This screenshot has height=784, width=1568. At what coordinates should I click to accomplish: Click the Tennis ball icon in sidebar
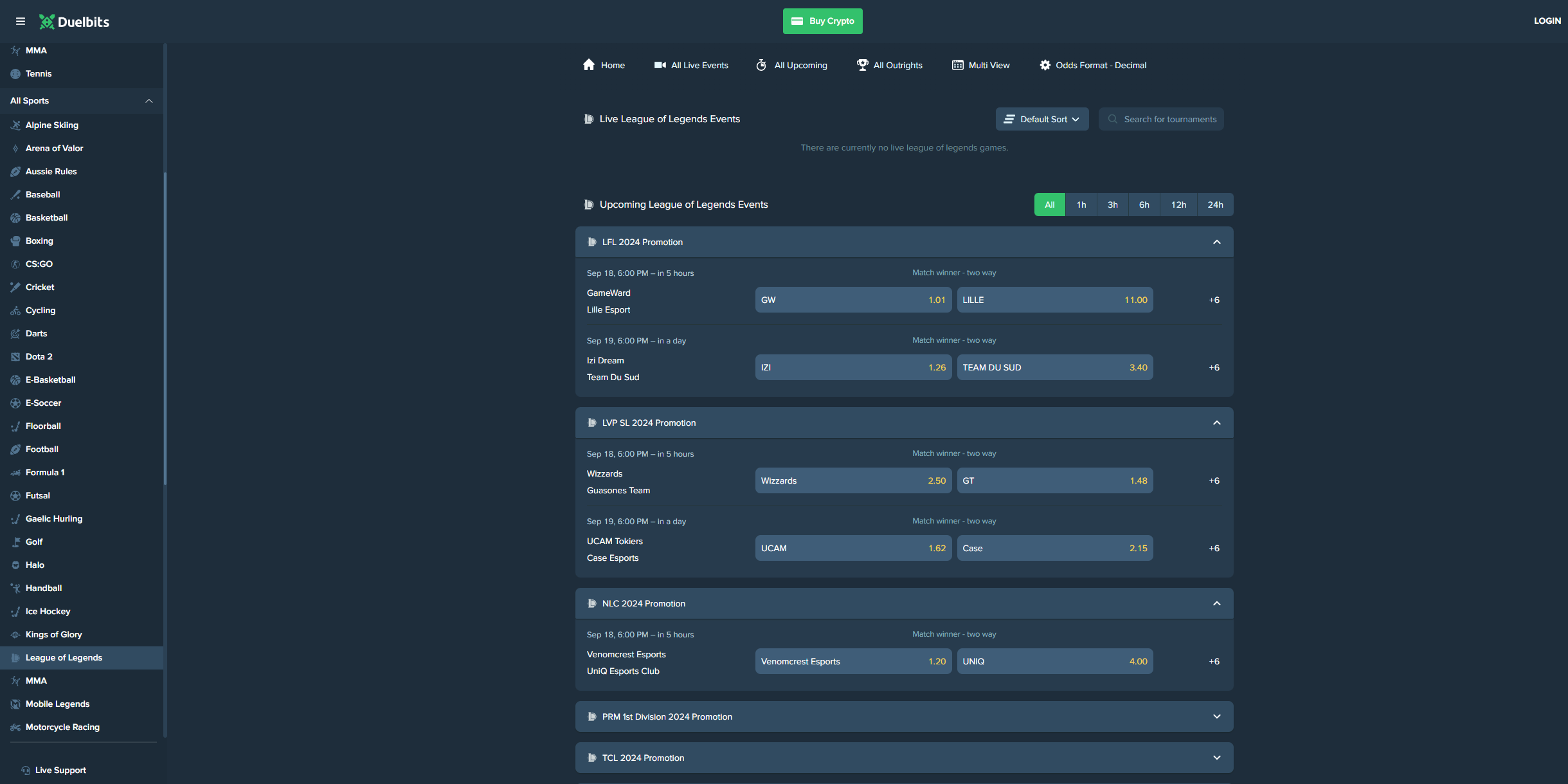[15, 74]
